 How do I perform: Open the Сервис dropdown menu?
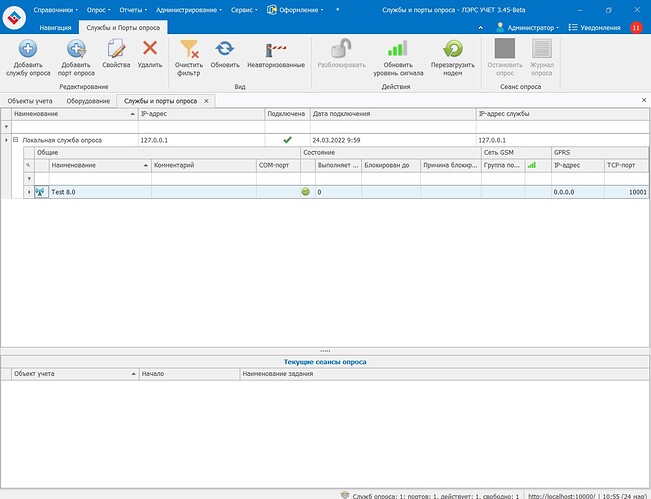pos(244,10)
